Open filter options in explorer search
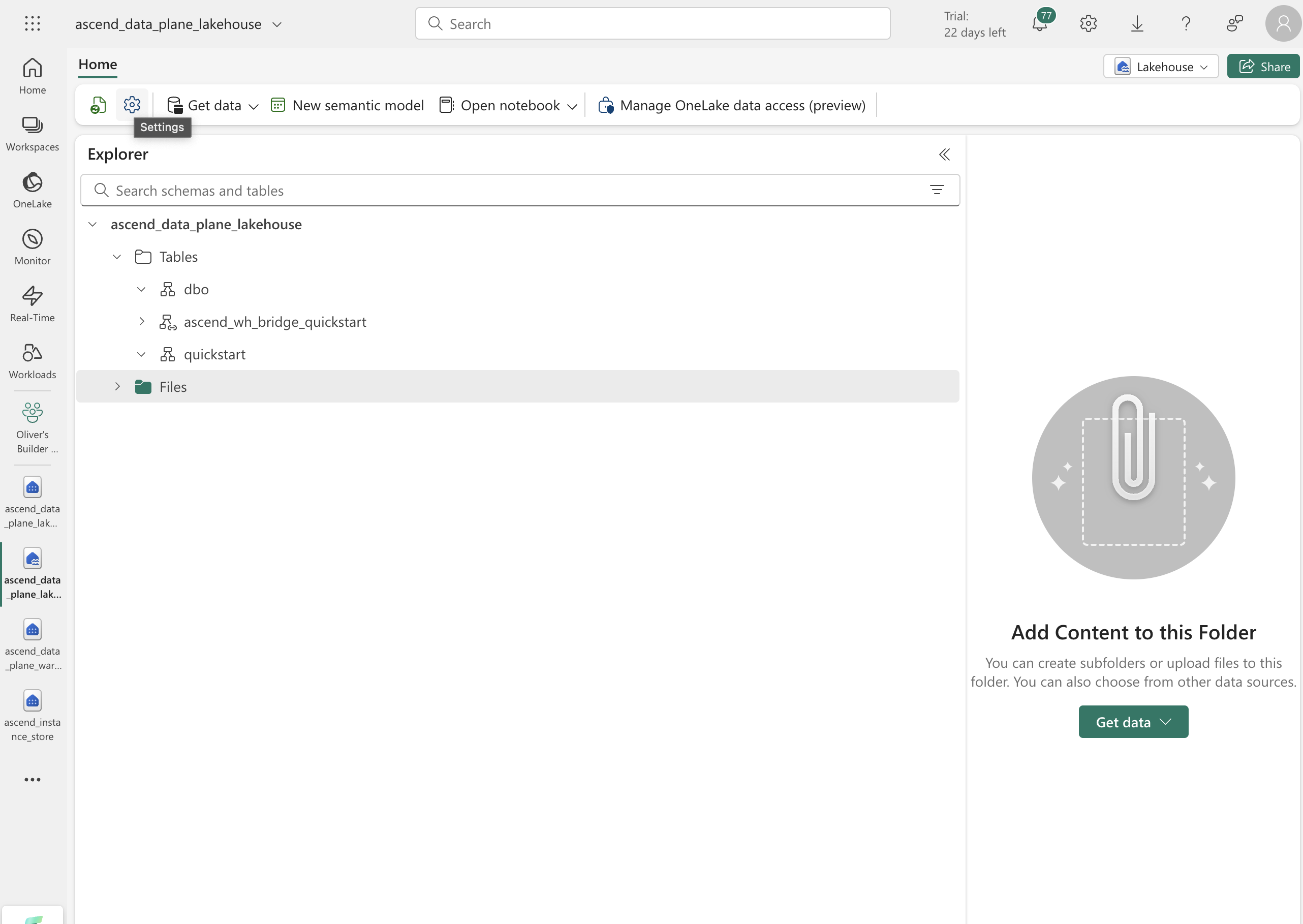 click(x=937, y=190)
